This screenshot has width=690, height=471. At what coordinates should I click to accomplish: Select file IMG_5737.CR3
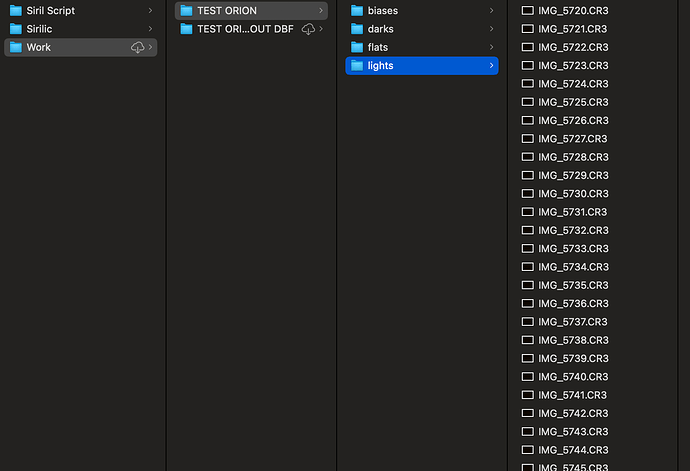[572, 322]
